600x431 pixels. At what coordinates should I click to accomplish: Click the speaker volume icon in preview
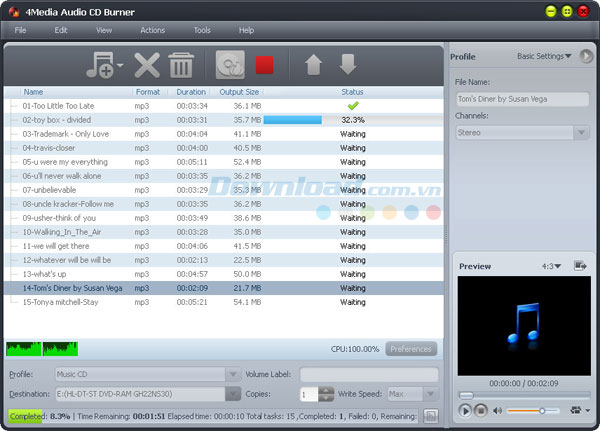tap(497, 410)
